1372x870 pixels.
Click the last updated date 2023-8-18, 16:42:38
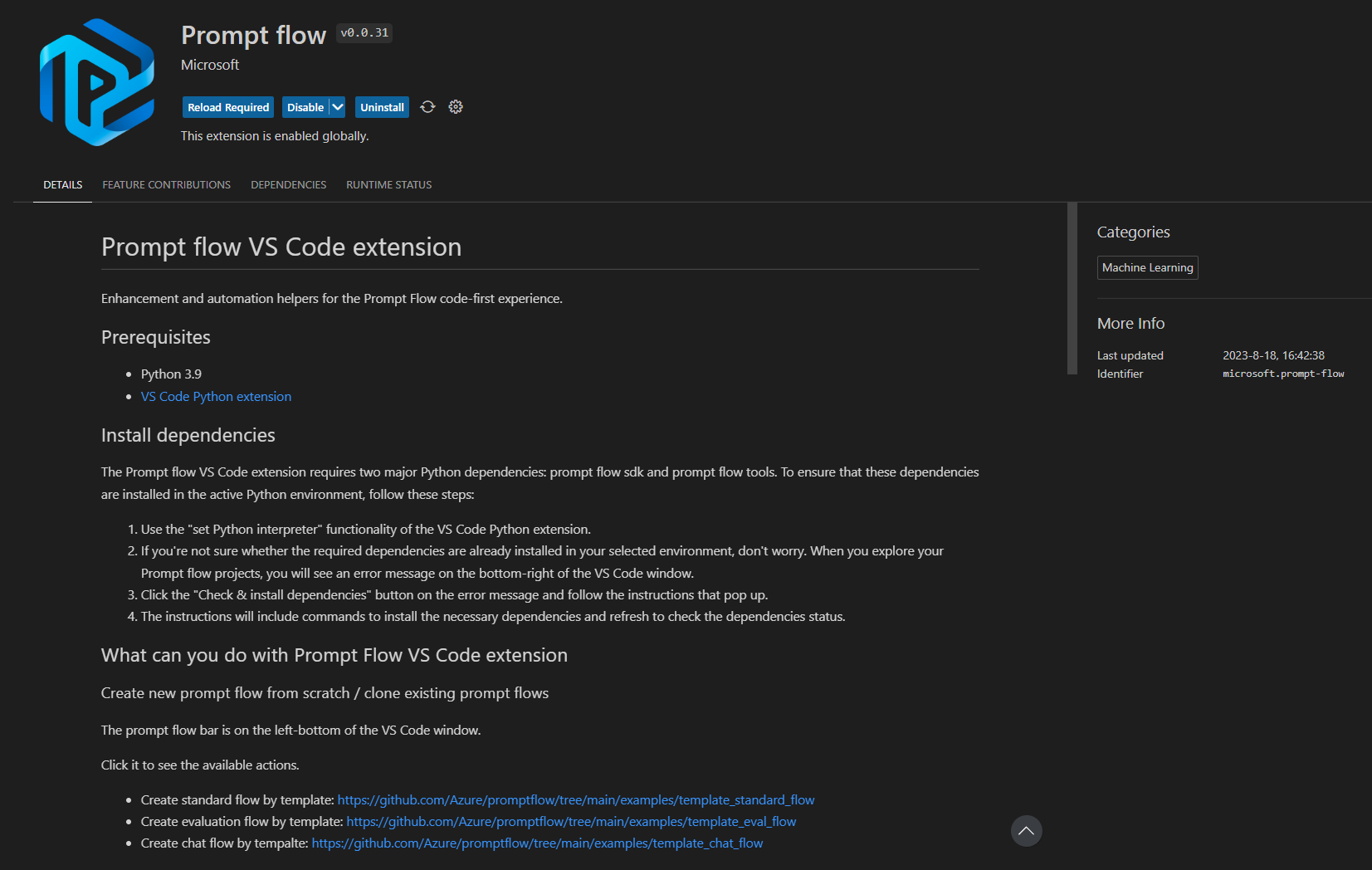click(1273, 355)
